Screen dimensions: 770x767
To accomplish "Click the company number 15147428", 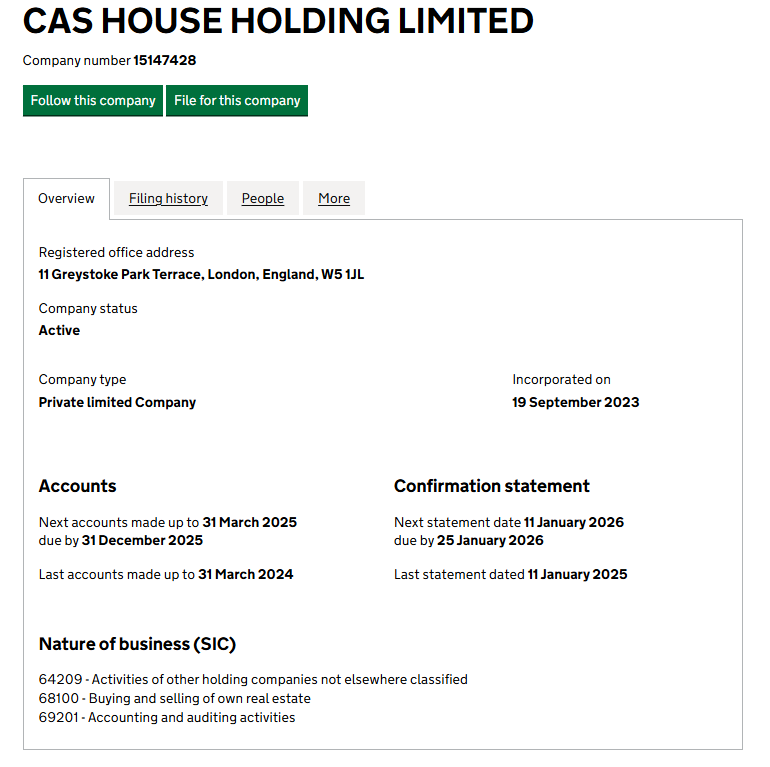I will 165,60.
